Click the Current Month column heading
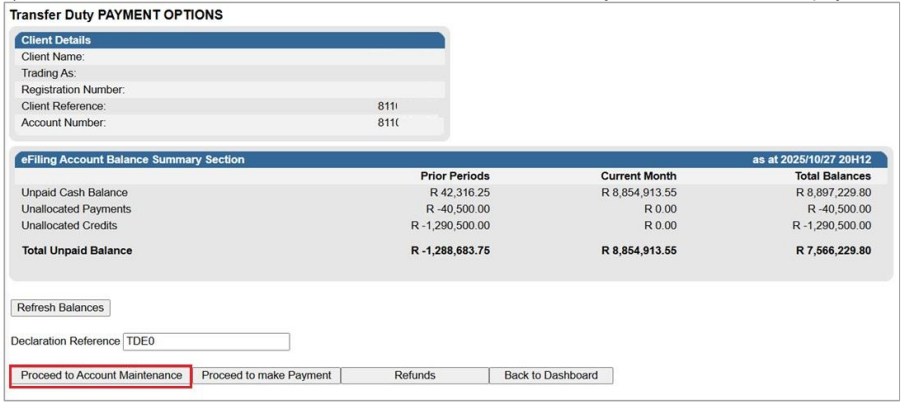Screen dimensions: 902x402 tap(638, 176)
